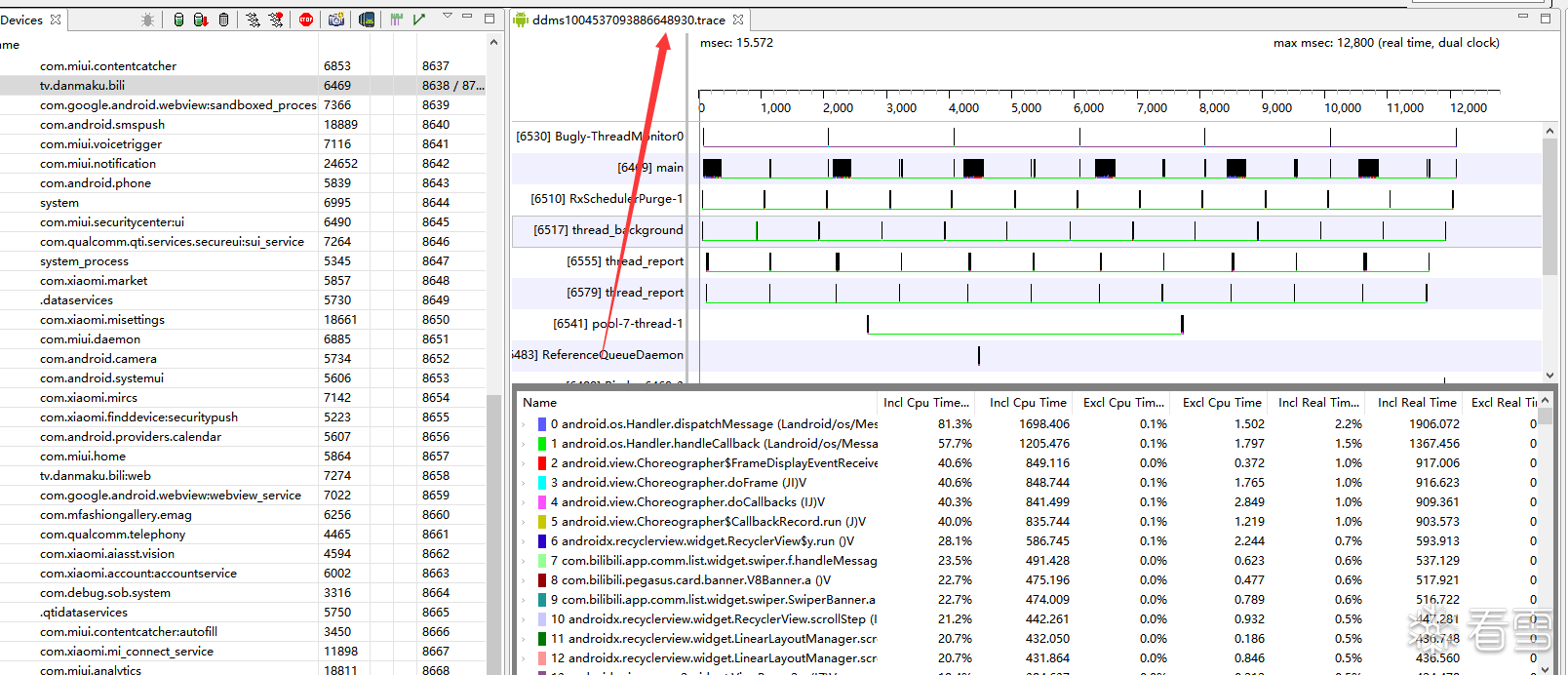The height and width of the screenshot is (675, 1568).
Task: Click scroll down arrow of thread timeline
Action: point(1549,376)
